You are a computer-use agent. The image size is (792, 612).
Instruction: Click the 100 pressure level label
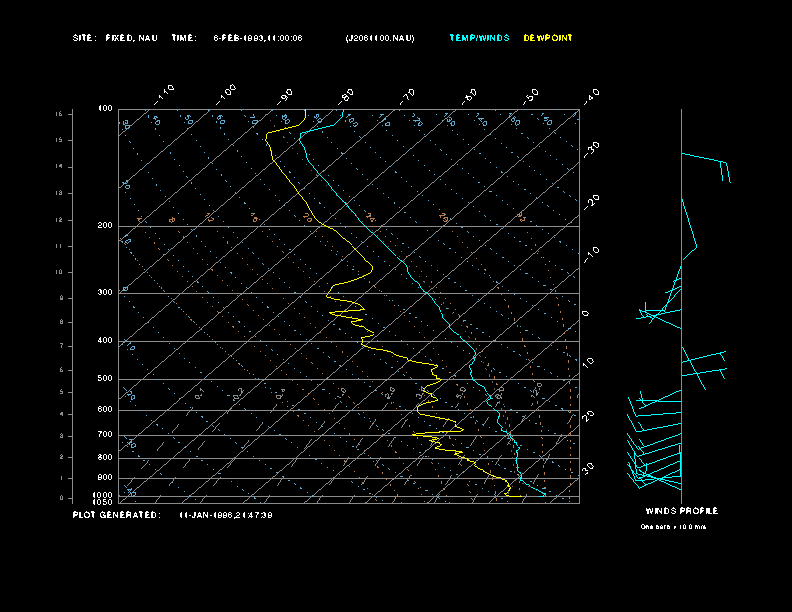(x=105, y=109)
